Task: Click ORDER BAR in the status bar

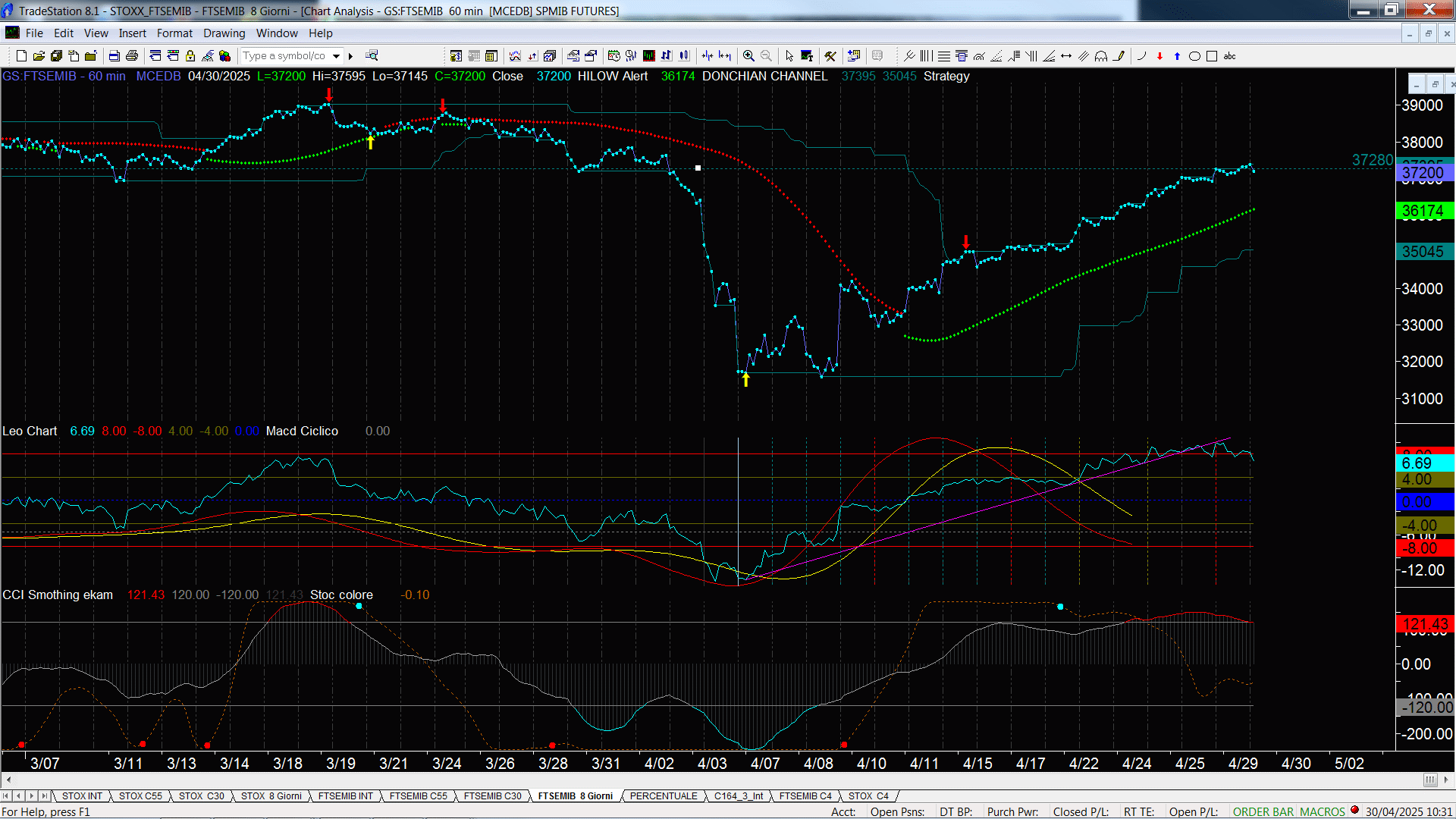Action: (x=1263, y=811)
